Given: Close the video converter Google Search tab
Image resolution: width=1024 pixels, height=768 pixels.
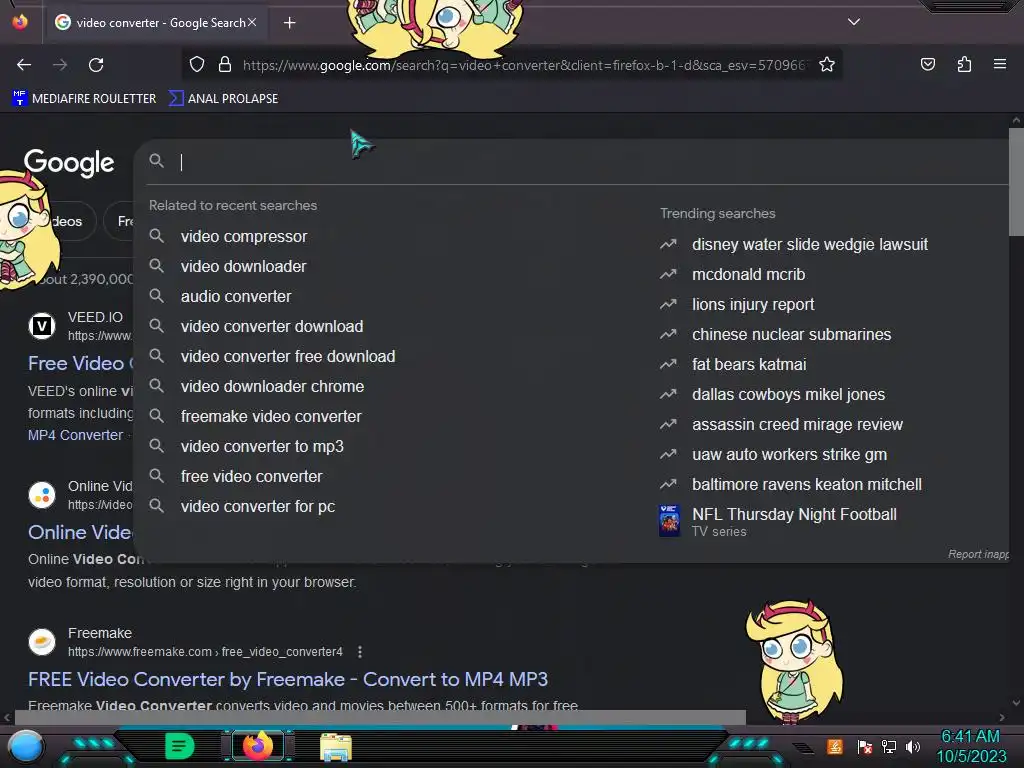Looking at the screenshot, I should coord(252,22).
